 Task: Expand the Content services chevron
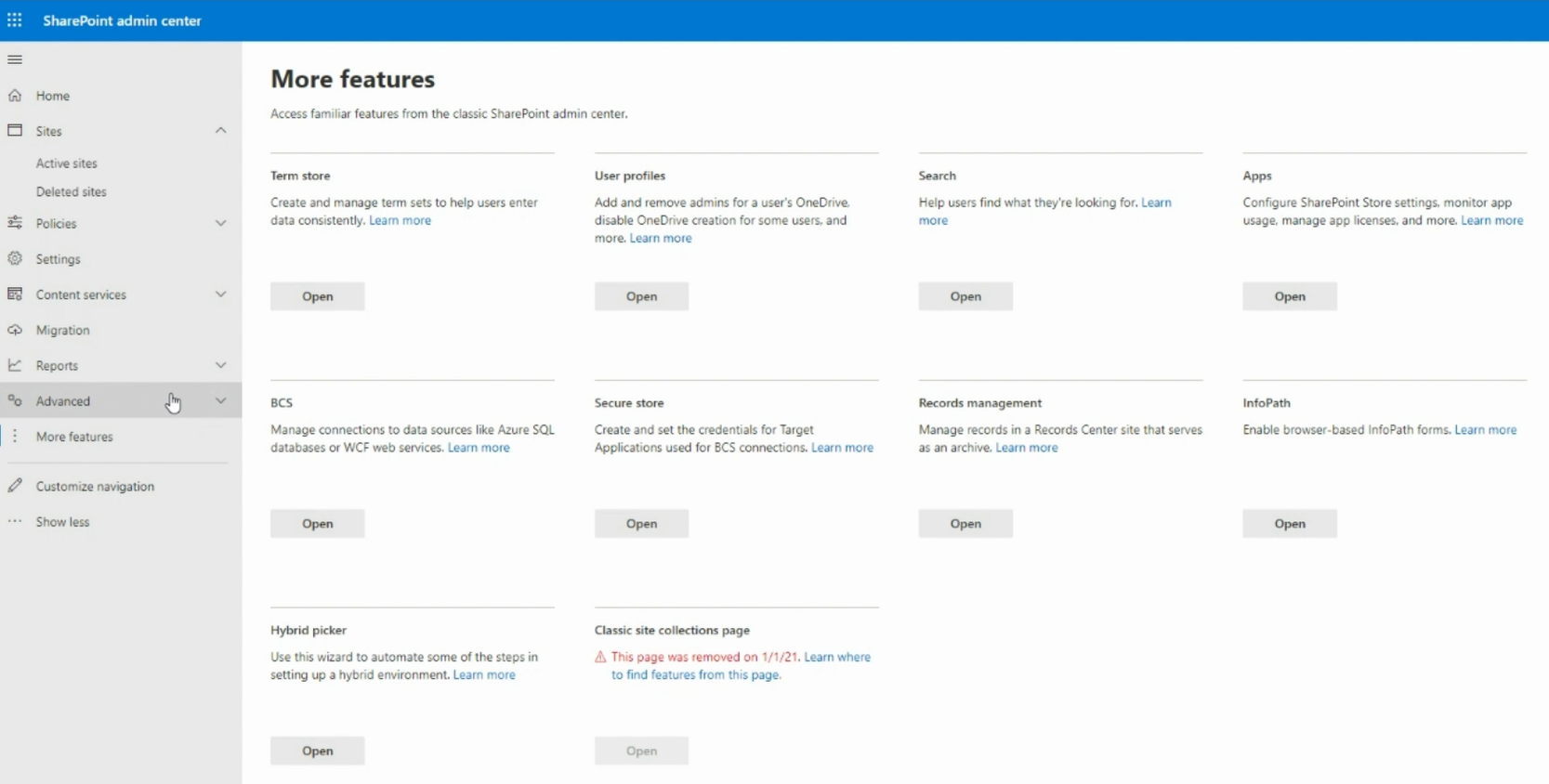click(x=220, y=294)
